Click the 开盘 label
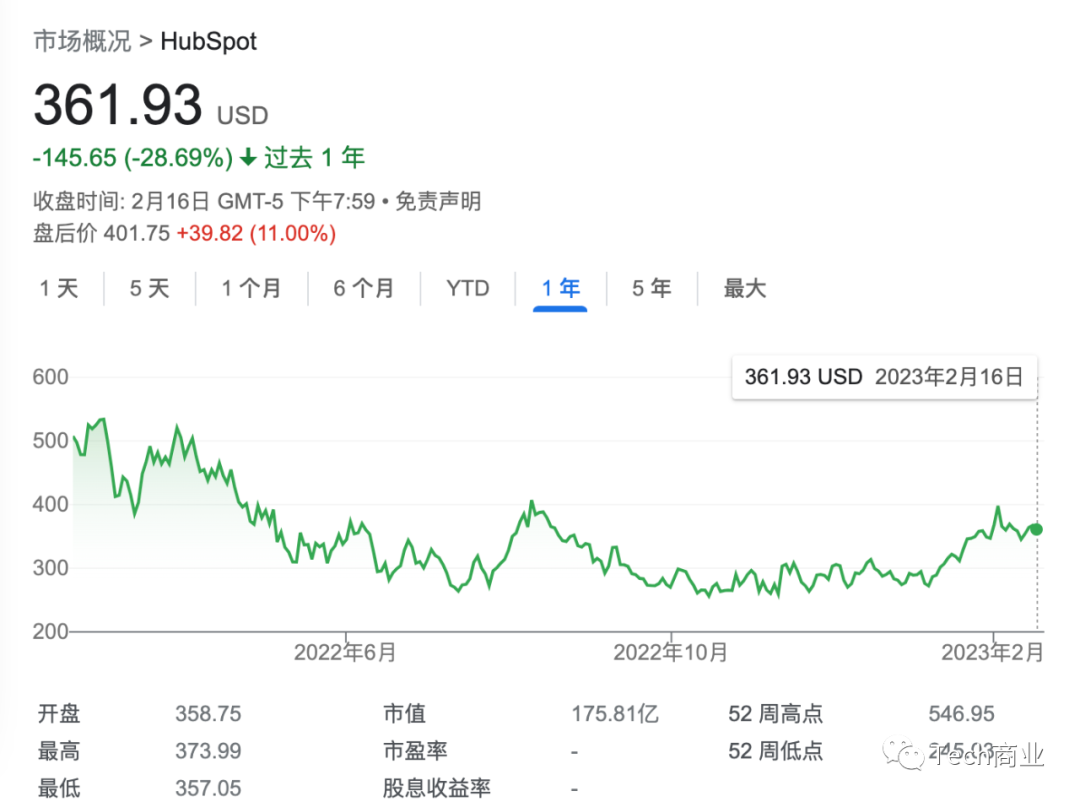The height and width of the screenshot is (802, 1080). 59,713
